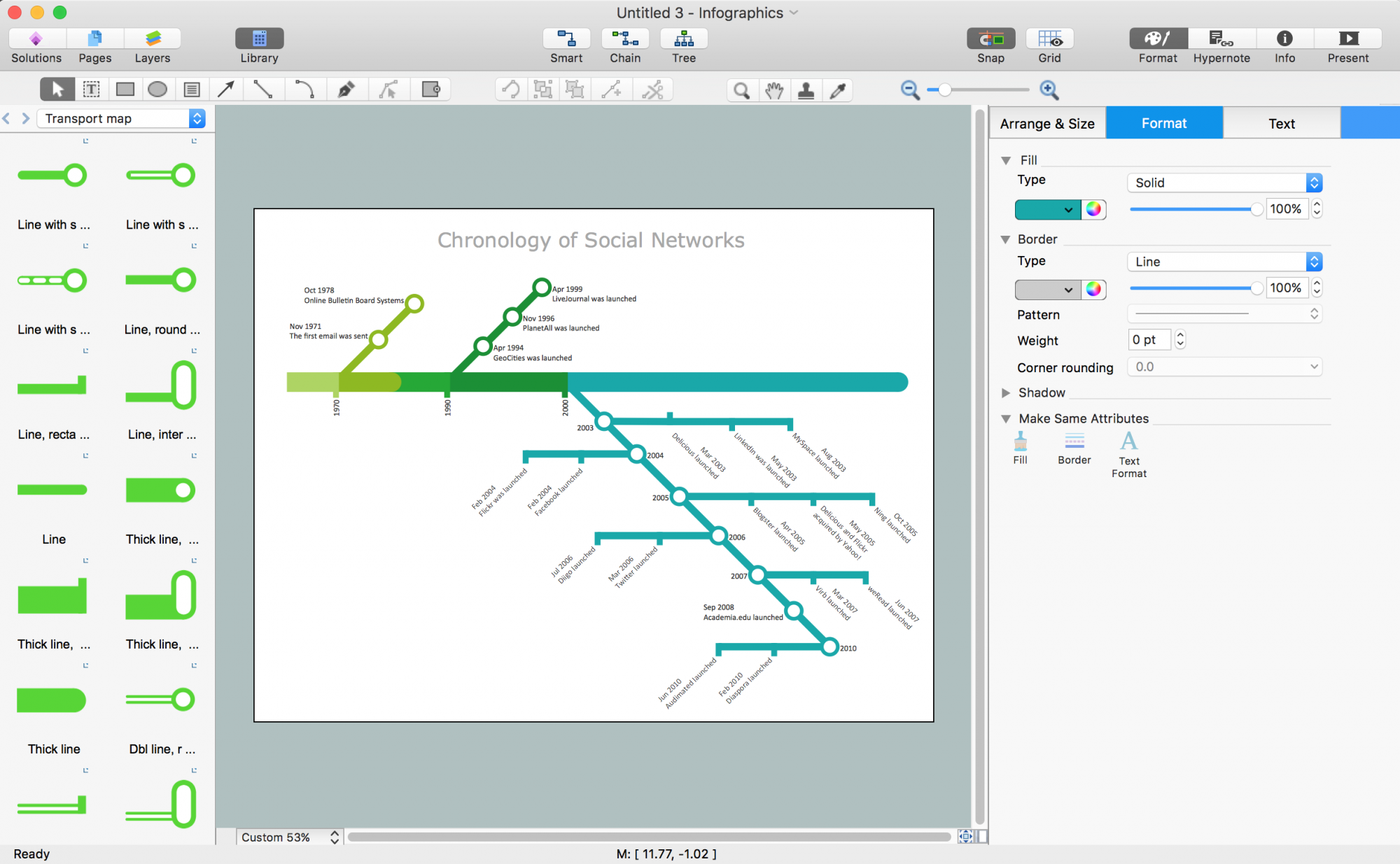Switch to Arrange & Size tab
1400x864 pixels.
1047,123
